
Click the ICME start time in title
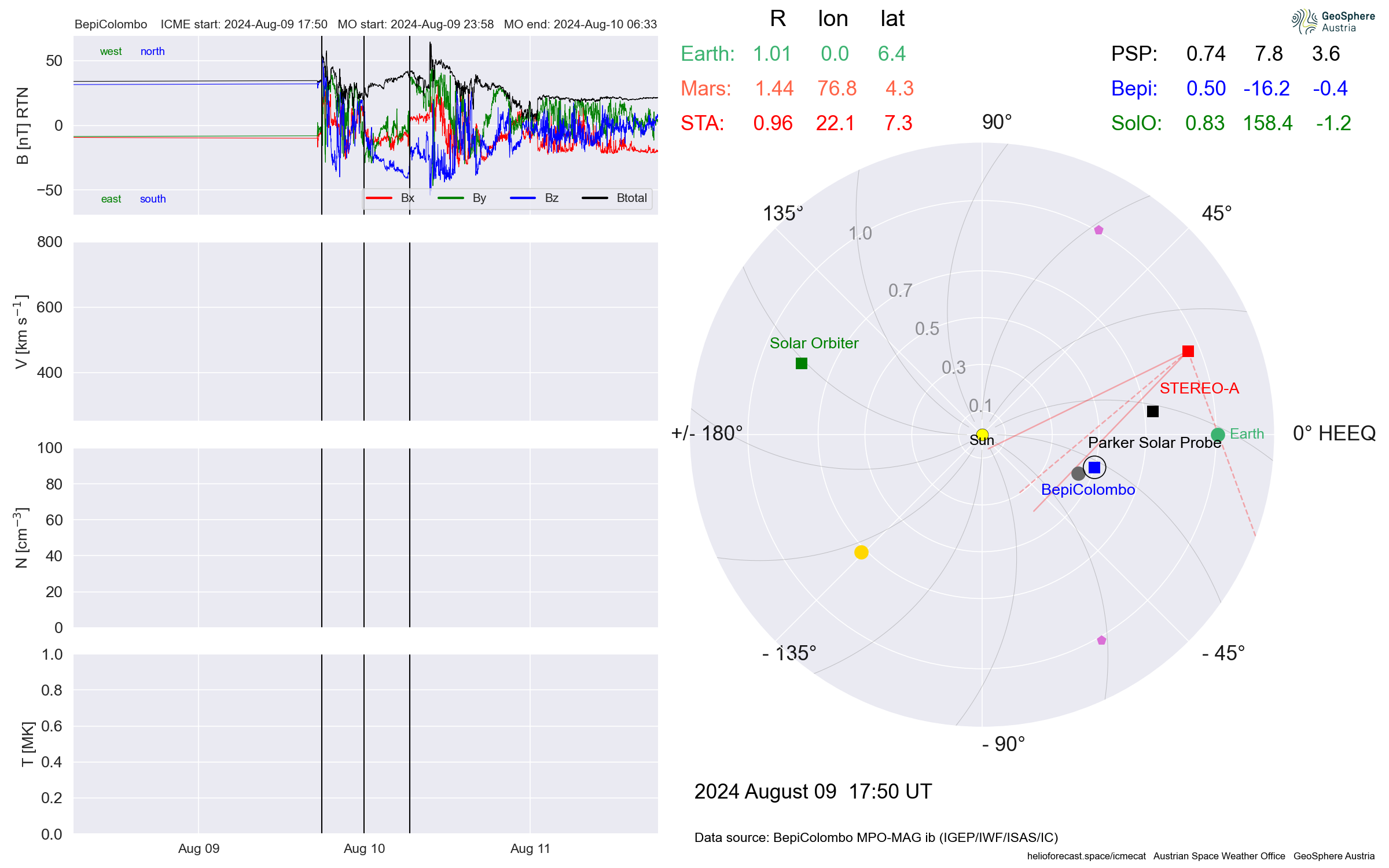pos(244,24)
